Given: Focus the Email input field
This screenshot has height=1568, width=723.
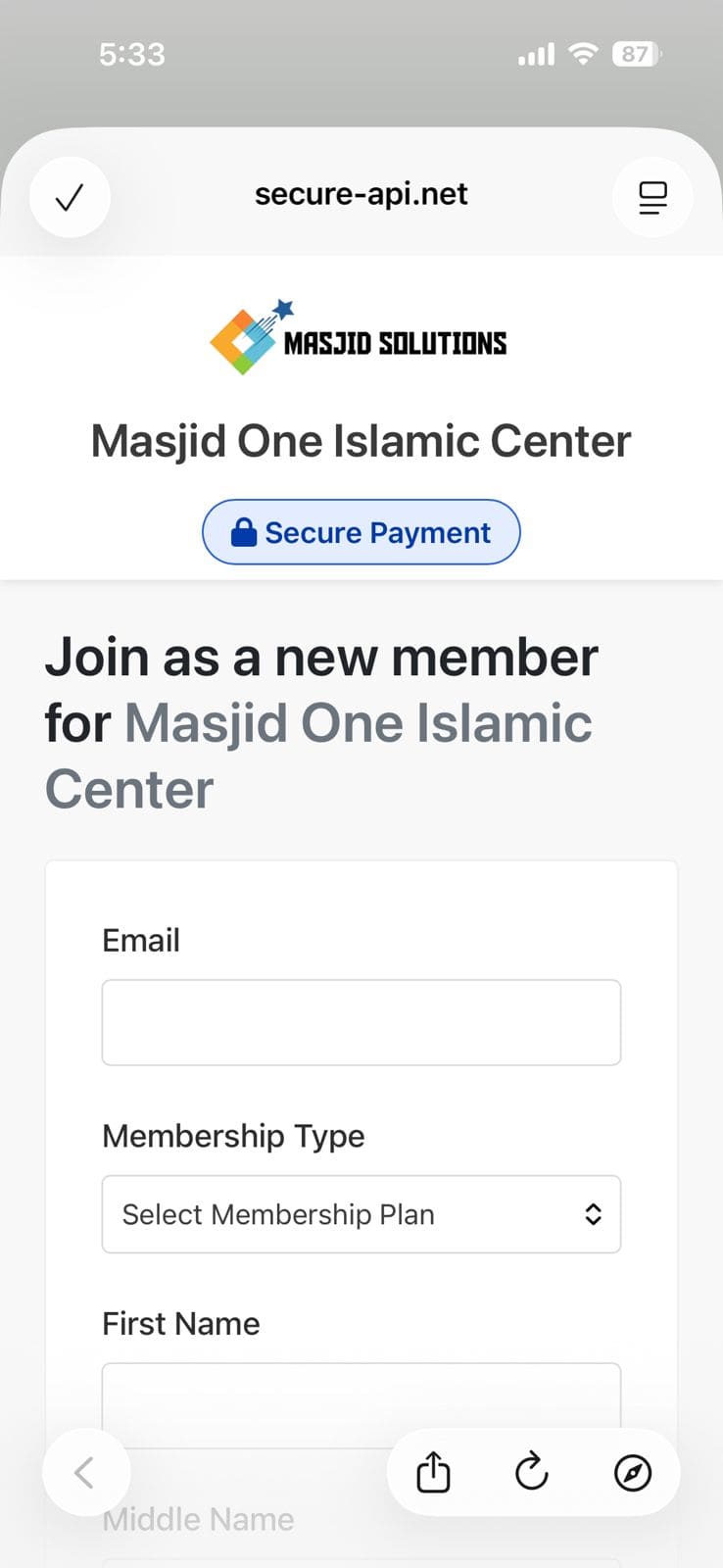Looking at the screenshot, I should coord(361,1022).
